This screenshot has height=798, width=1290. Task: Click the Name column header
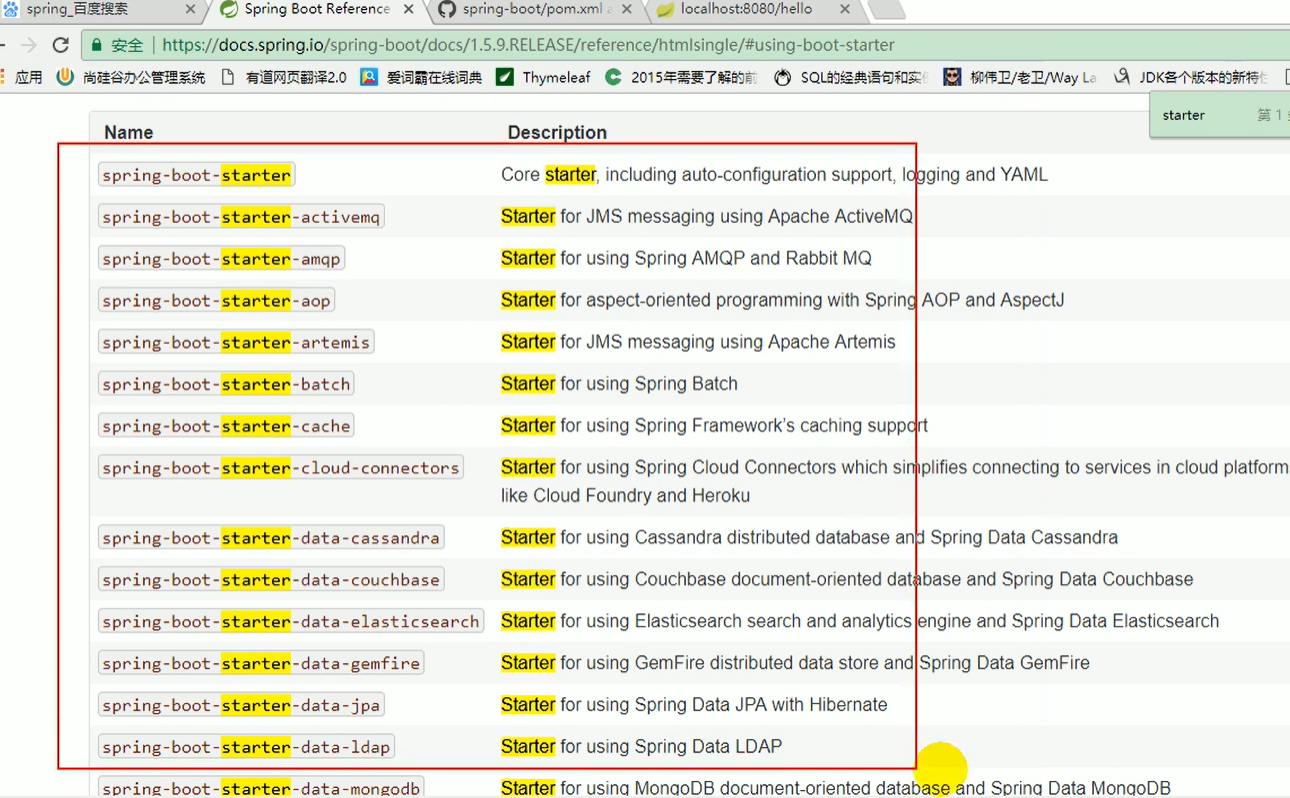click(x=128, y=132)
